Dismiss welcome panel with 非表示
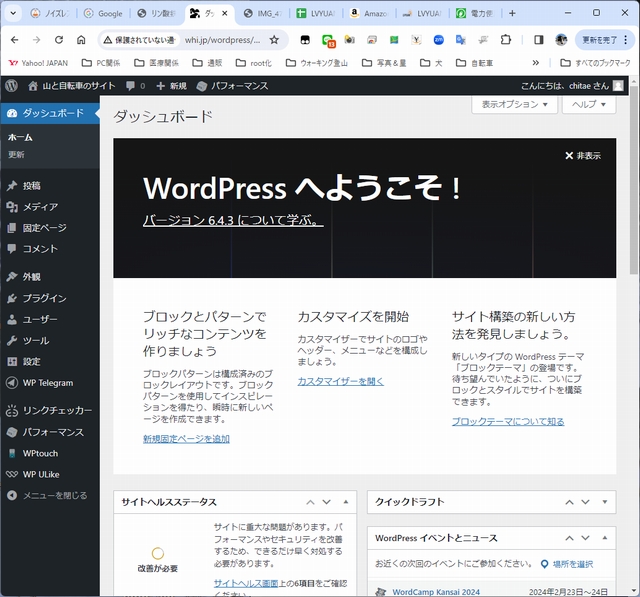This screenshot has width=640, height=597. coord(582,155)
